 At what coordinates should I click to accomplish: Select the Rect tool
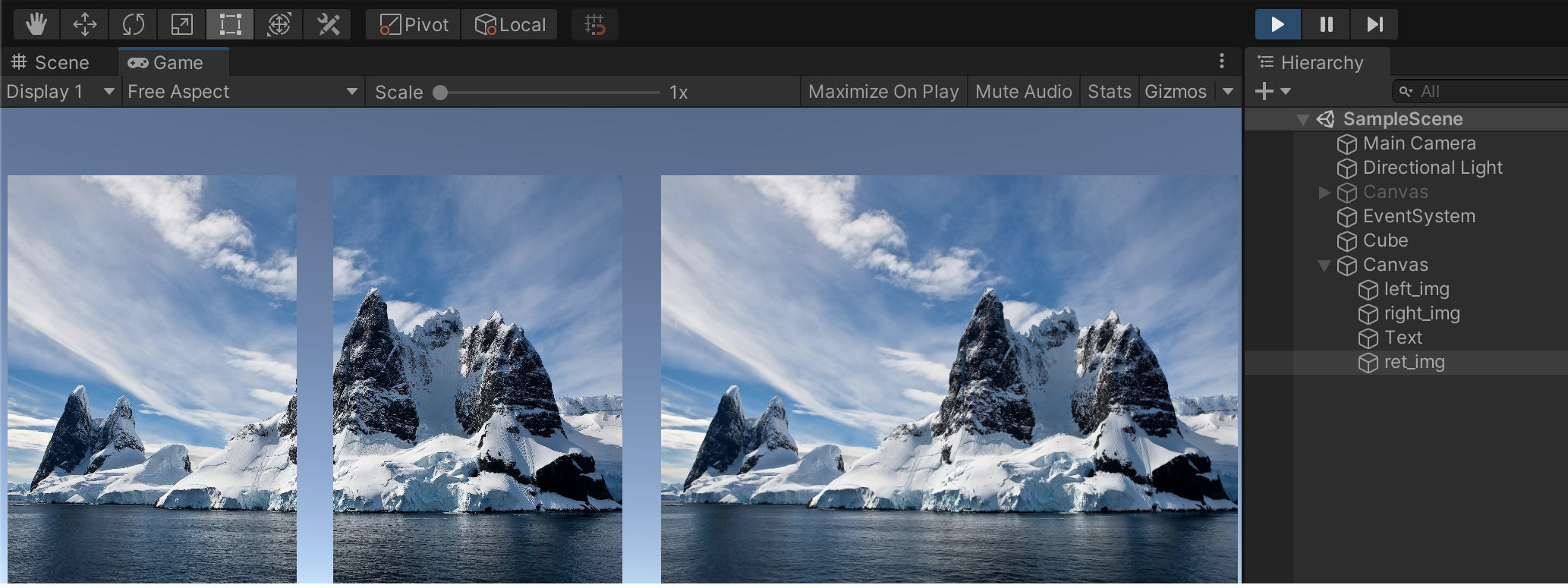(x=230, y=24)
